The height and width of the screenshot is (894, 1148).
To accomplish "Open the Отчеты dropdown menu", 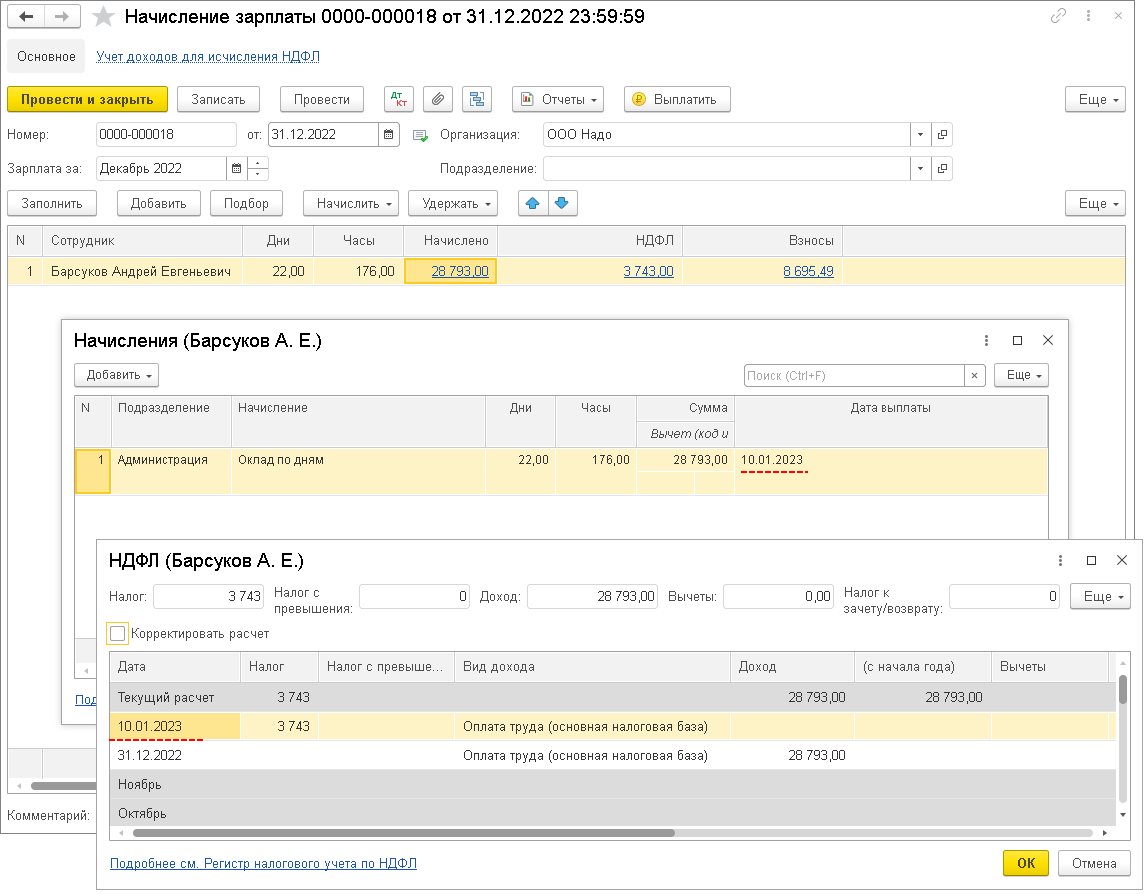I will coord(558,100).
